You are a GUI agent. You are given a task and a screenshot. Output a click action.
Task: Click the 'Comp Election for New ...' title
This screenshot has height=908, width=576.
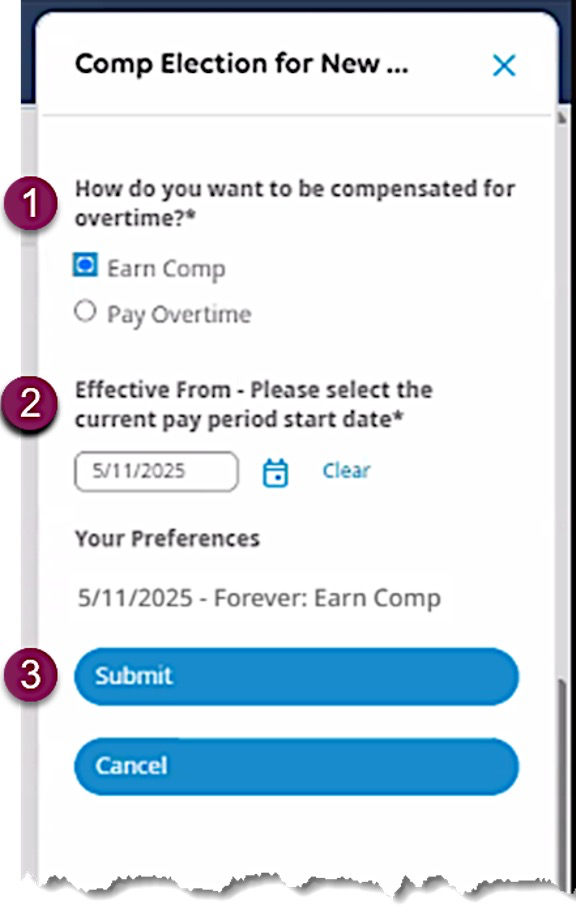(241, 64)
